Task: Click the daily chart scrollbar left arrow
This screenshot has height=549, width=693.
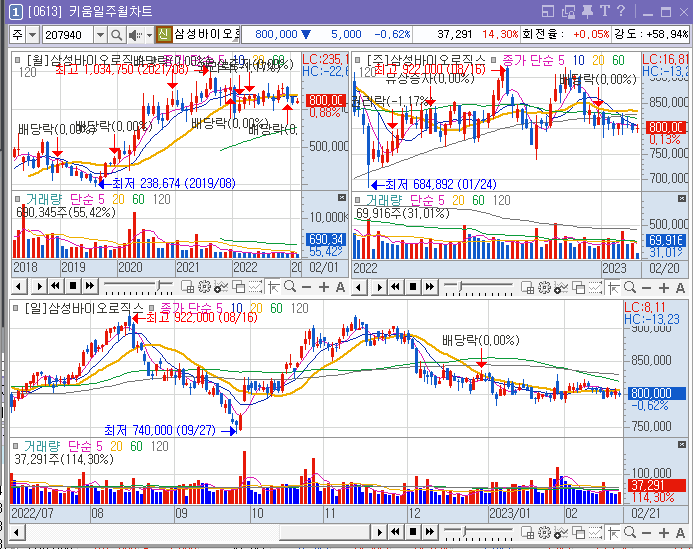Action: click(17, 532)
